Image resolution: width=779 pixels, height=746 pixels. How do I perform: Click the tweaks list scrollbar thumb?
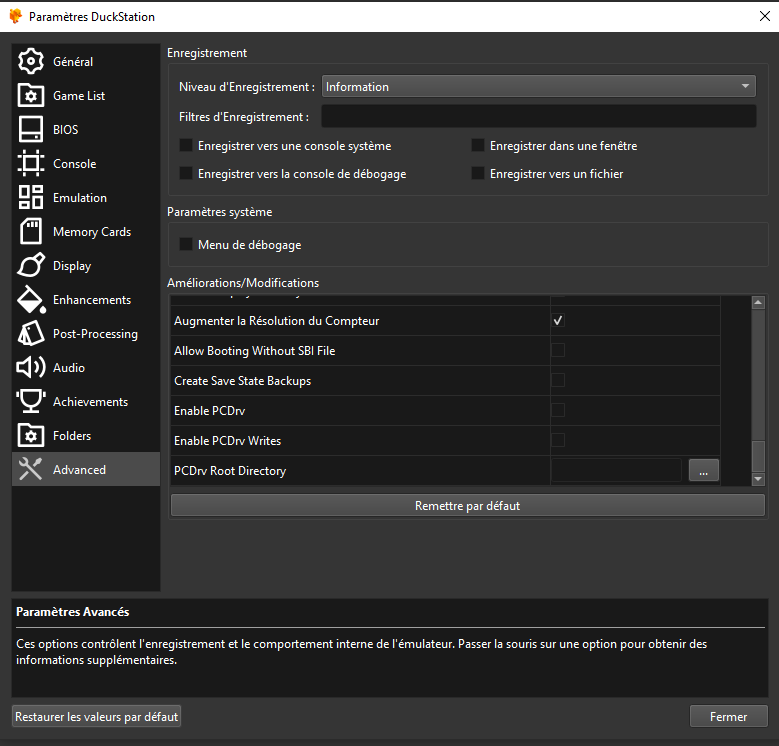coord(758,456)
